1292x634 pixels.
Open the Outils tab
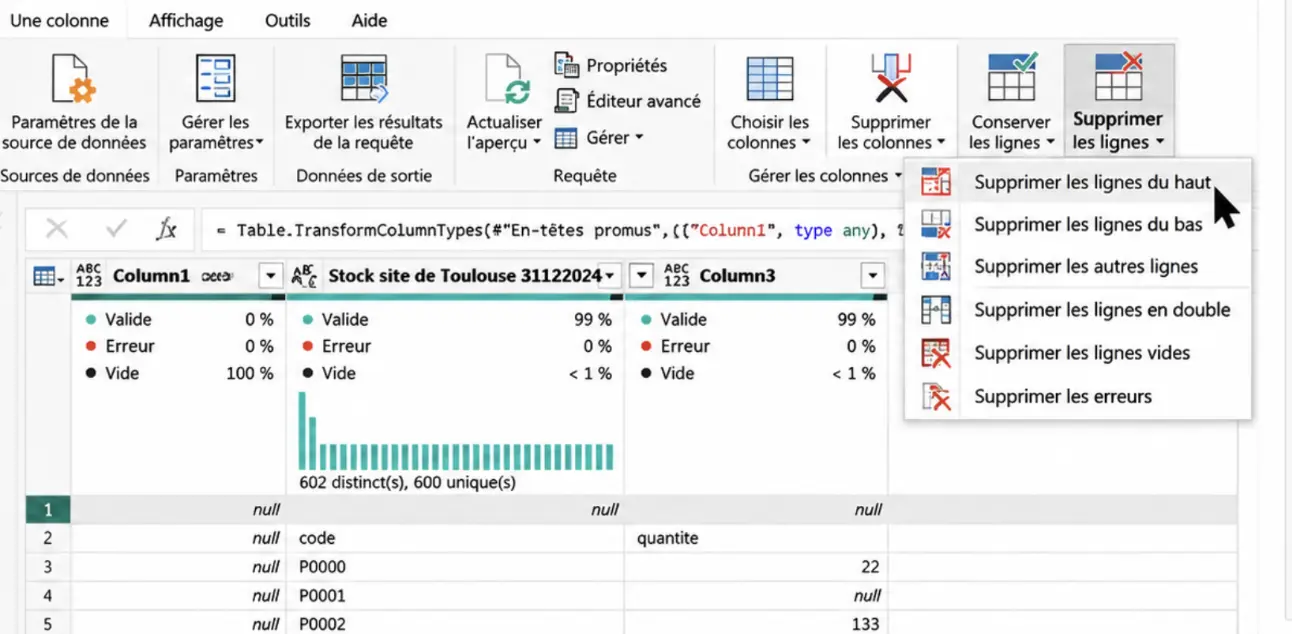(288, 20)
